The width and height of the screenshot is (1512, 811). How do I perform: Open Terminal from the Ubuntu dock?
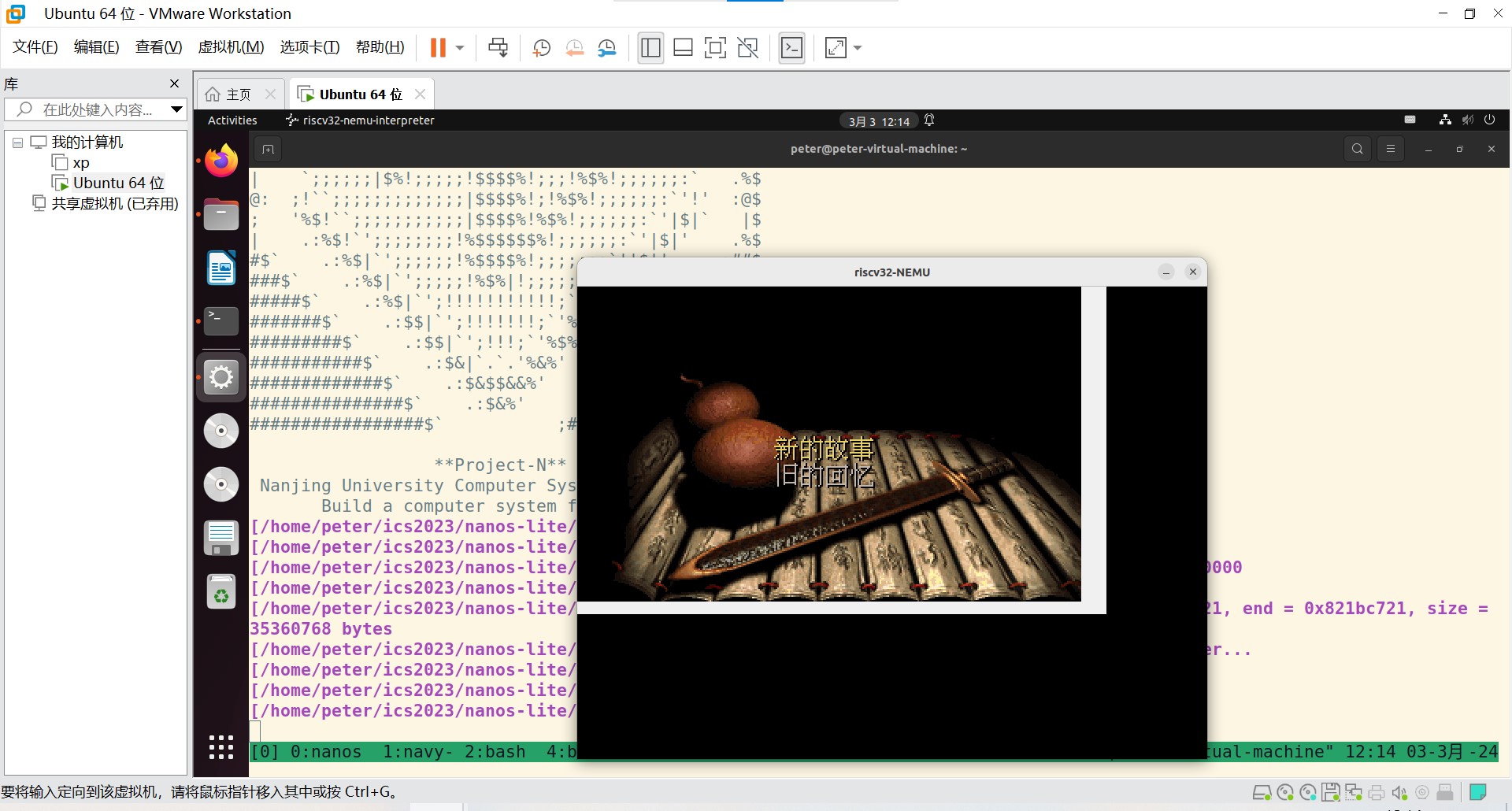(221, 321)
